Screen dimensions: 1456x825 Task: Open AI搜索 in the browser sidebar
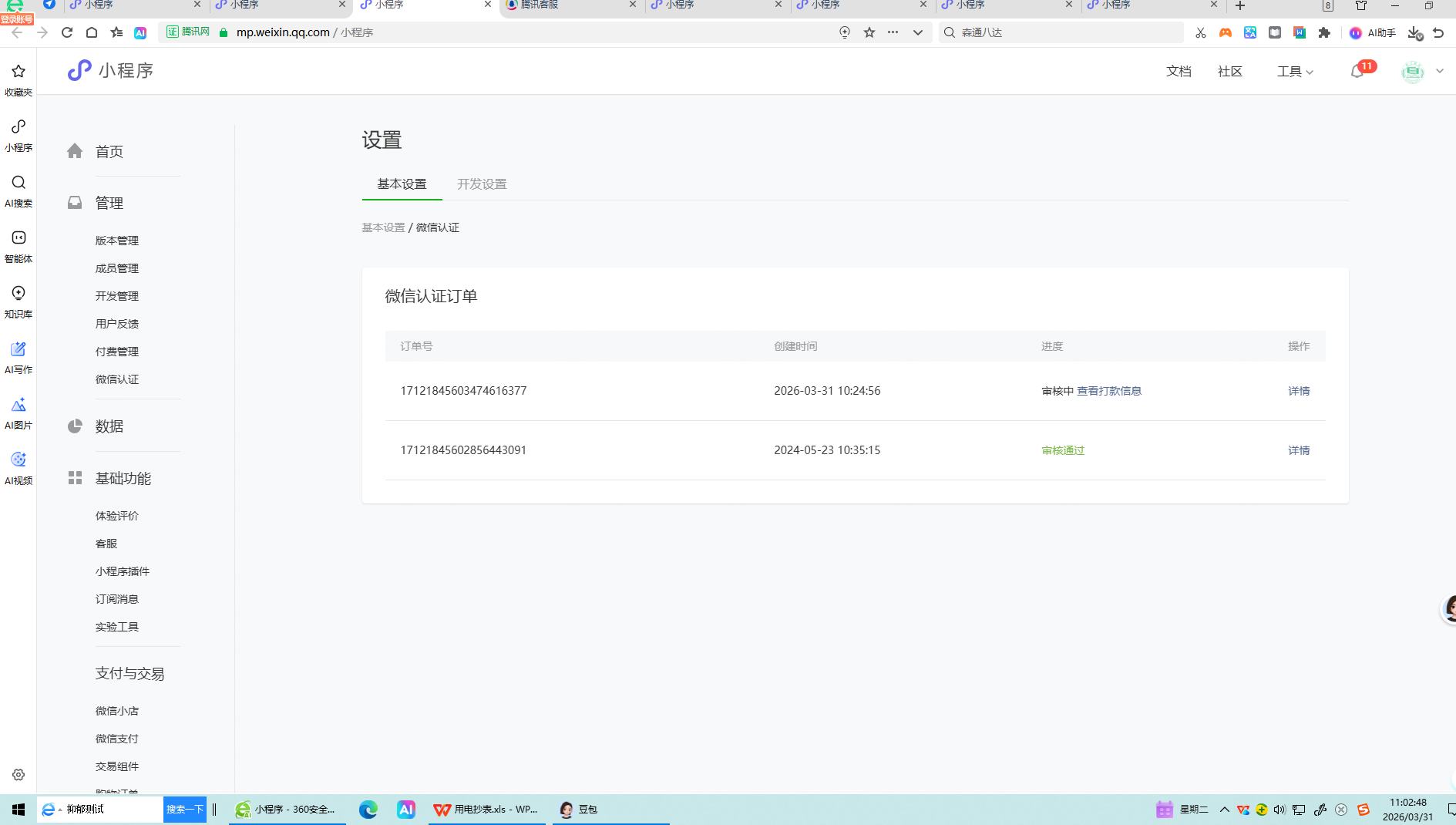[x=18, y=190]
